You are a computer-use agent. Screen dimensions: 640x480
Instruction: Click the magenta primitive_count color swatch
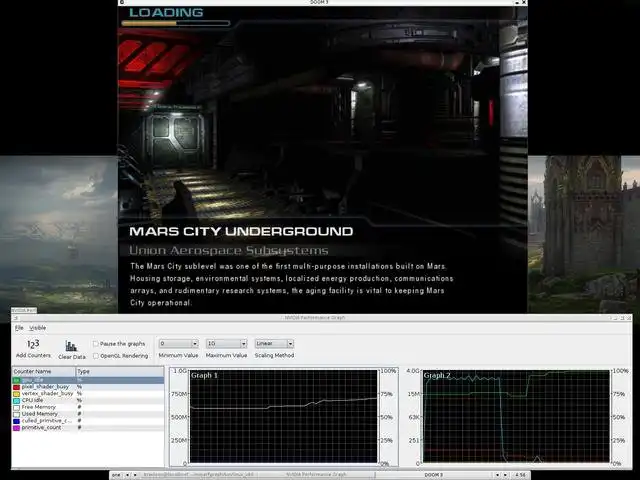point(16,428)
